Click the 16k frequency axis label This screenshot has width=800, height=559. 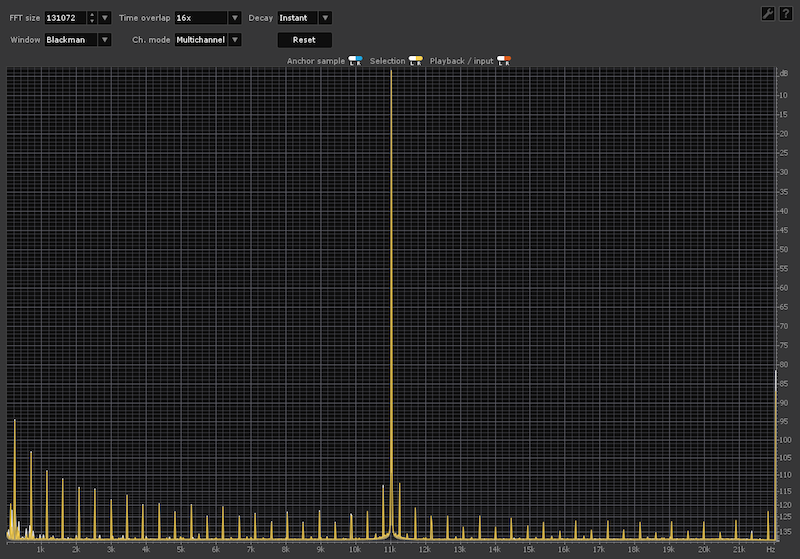[564, 549]
